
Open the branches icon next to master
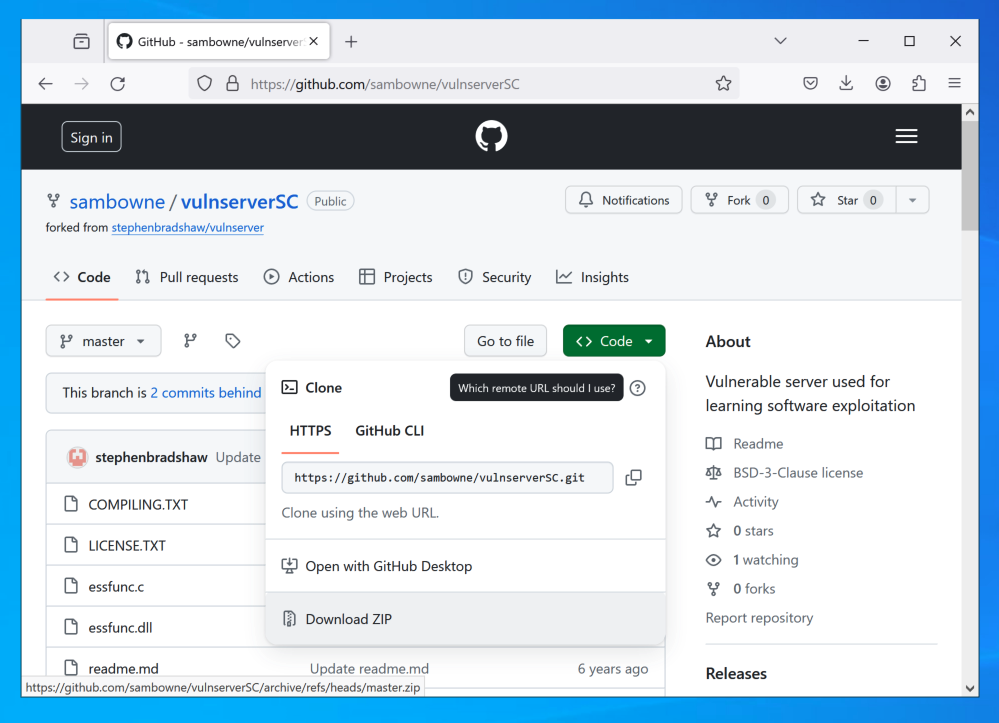[190, 341]
